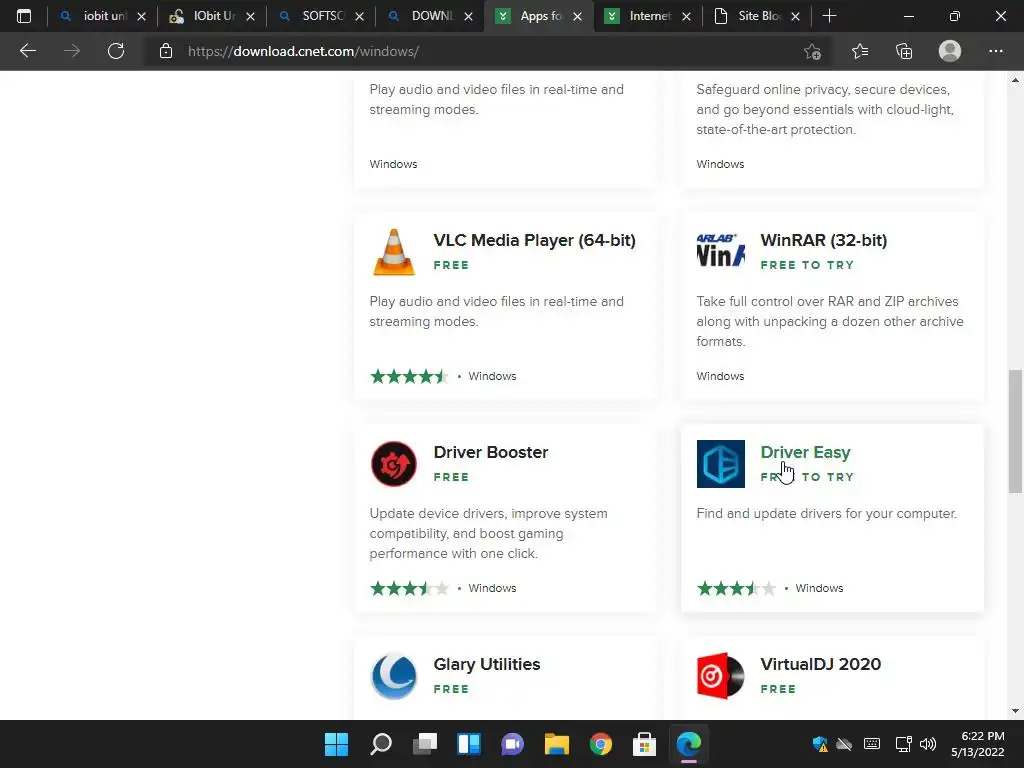View site information lock icon
This screenshot has width=1024, height=768.
(x=166, y=51)
